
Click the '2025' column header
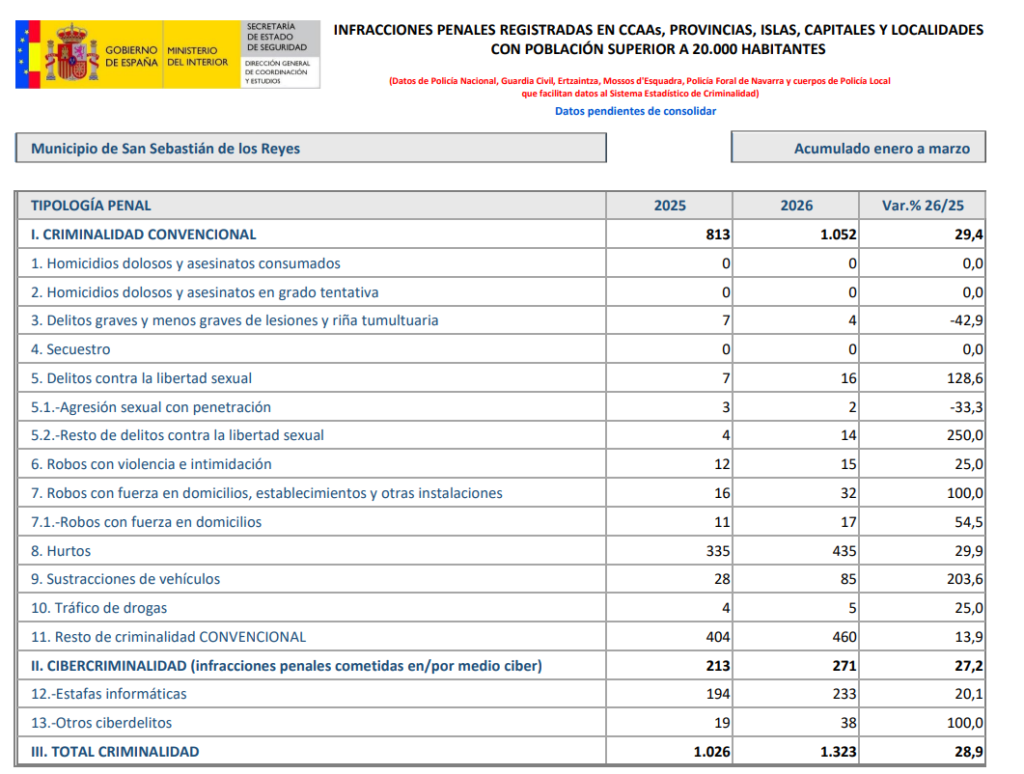[670, 205]
